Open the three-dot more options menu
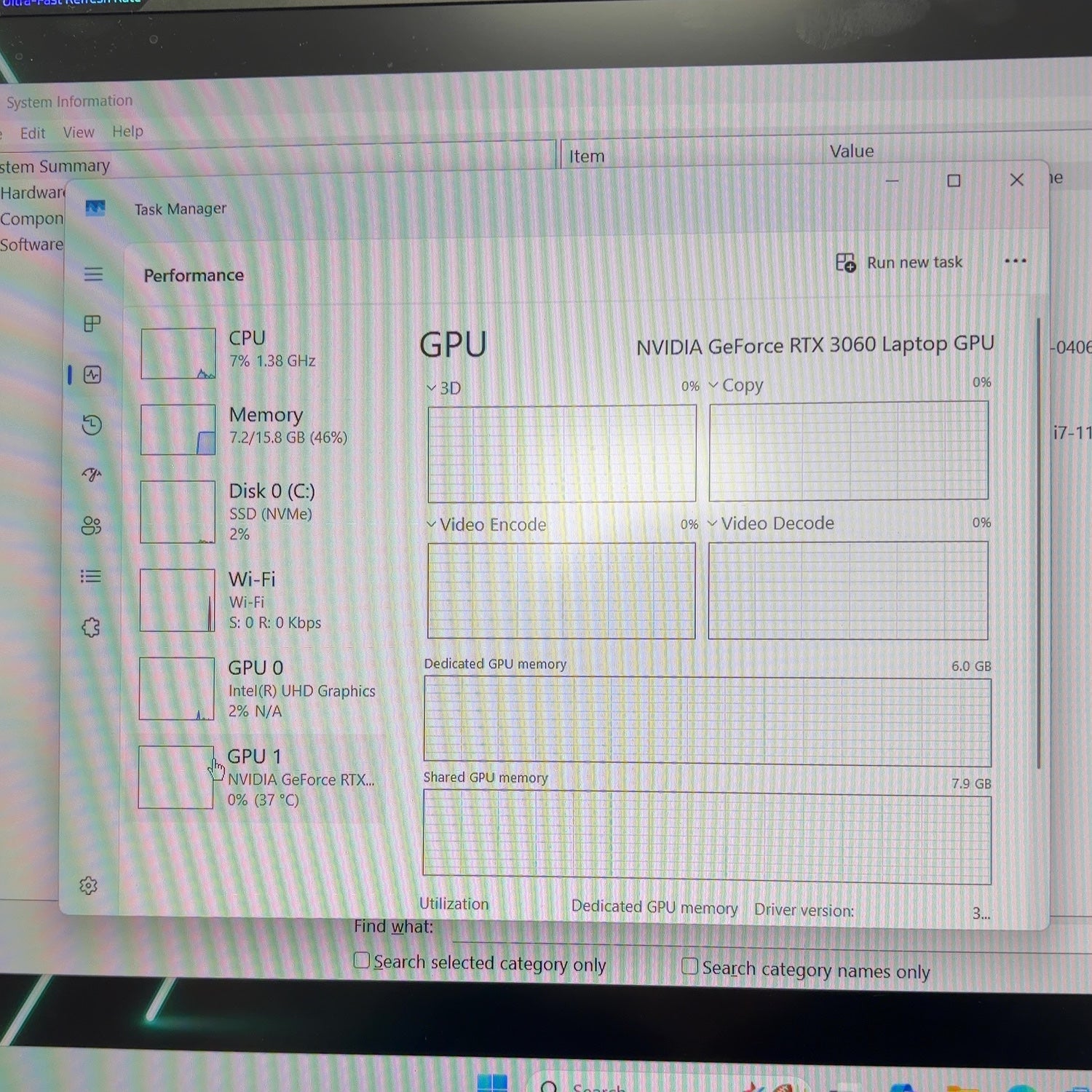The image size is (1092, 1092). [1015, 261]
